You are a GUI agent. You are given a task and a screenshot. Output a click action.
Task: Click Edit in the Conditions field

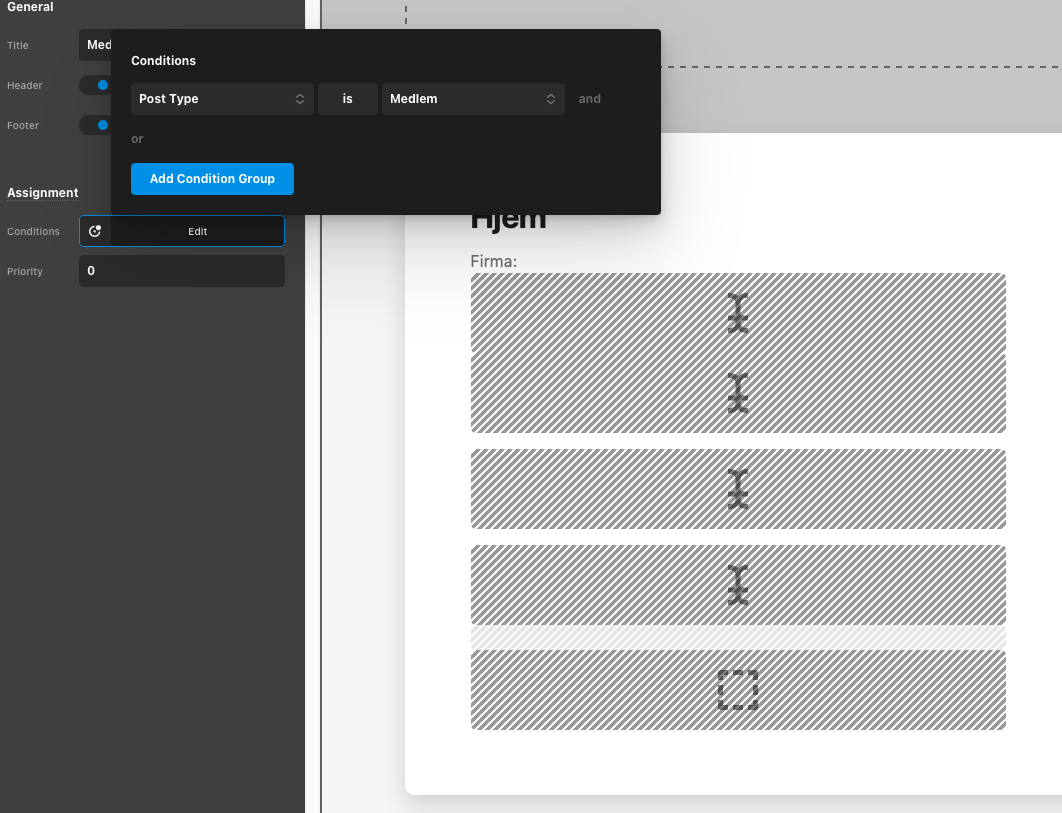point(198,231)
